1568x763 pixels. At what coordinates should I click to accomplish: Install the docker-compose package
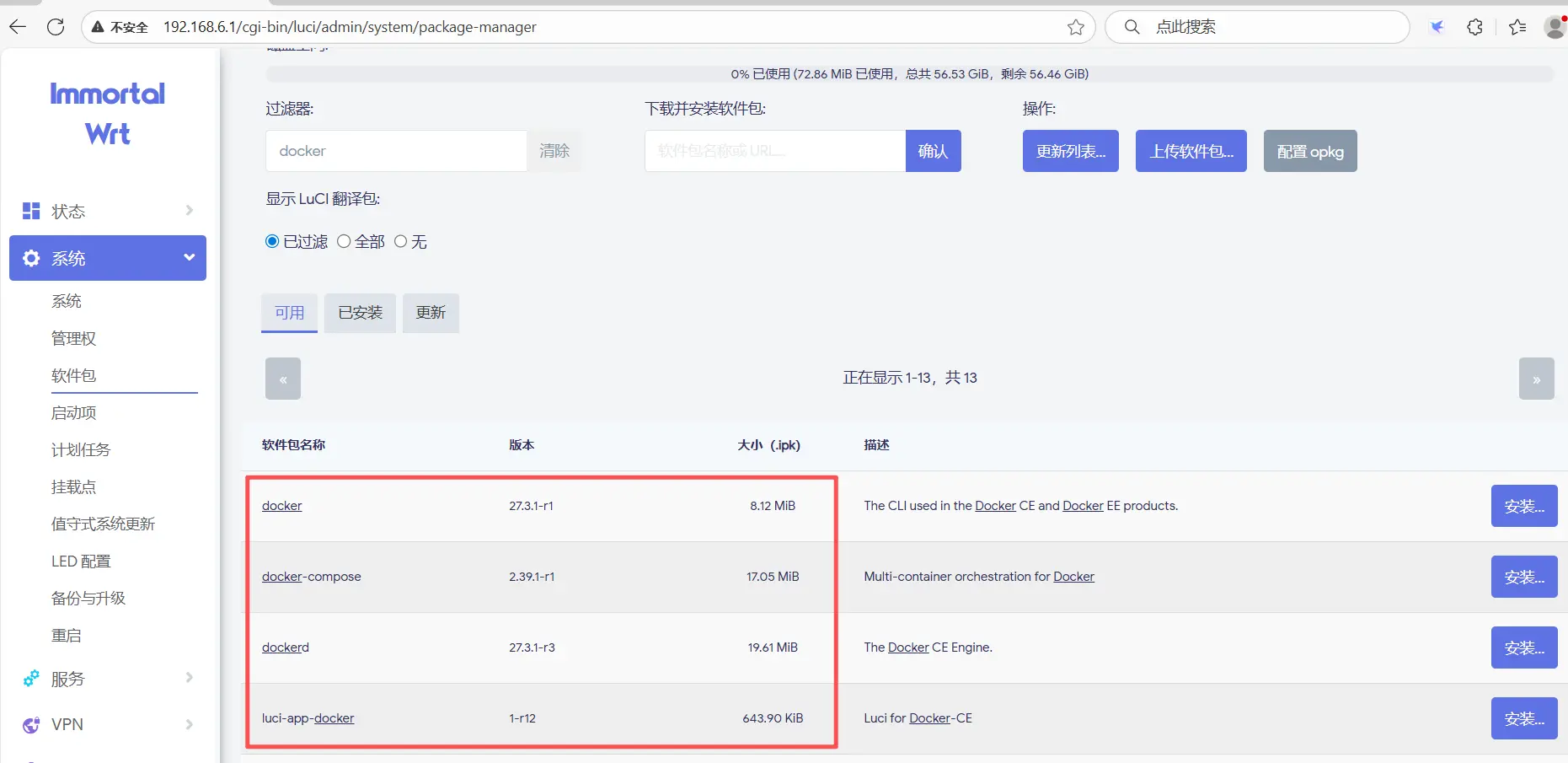(1523, 578)
